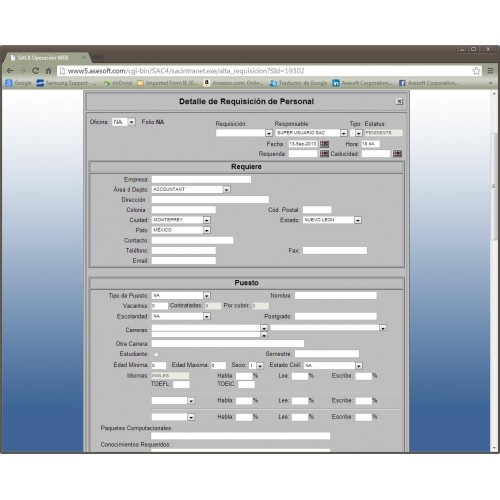Image resolution: width=500 pixels, height=500 pixels.
Task: Click the browser back arrow
Action: tap(10, 71)
